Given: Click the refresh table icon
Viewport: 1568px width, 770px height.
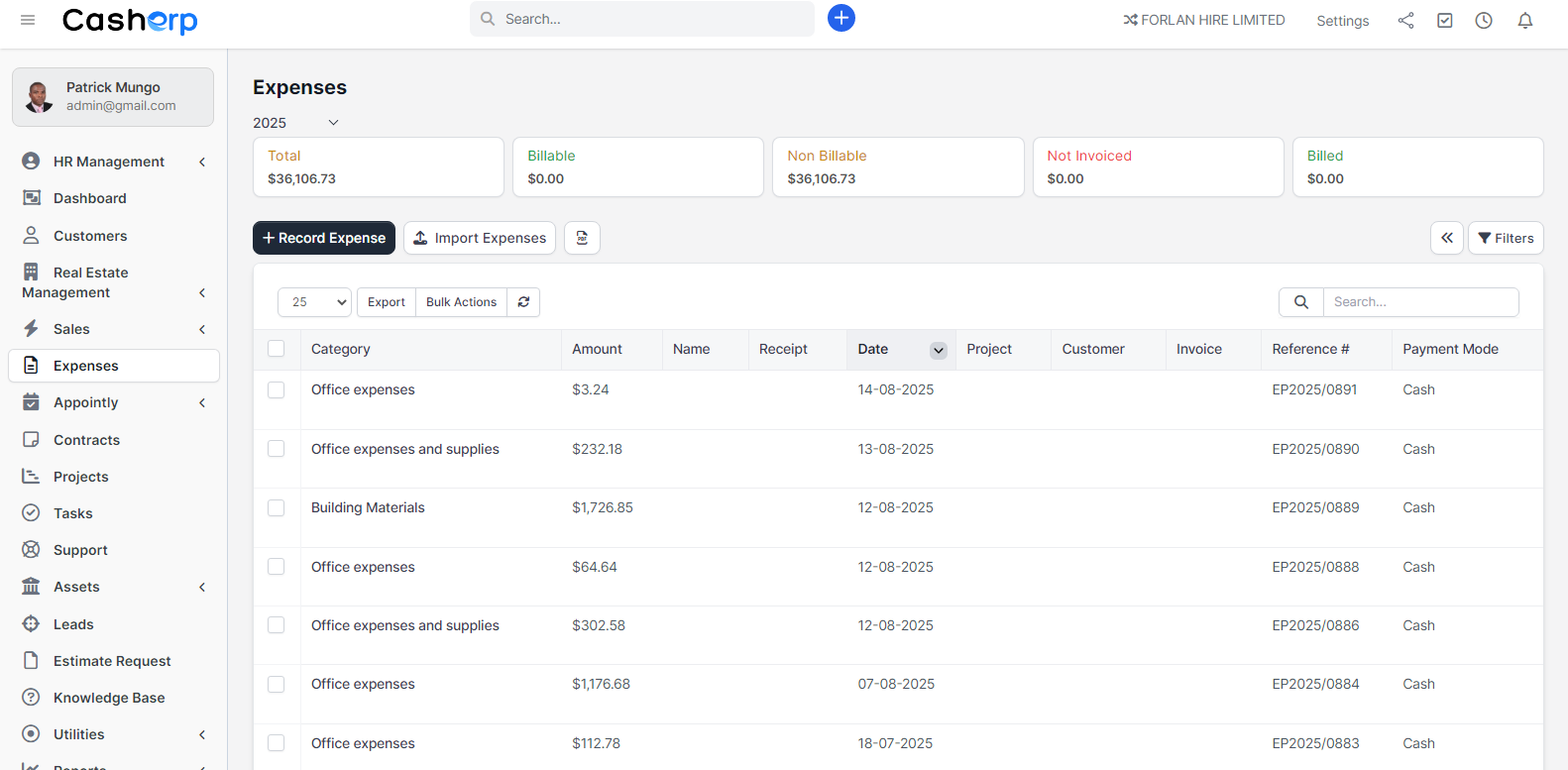Looking at the screenshot, I should (x=523, y=302).
